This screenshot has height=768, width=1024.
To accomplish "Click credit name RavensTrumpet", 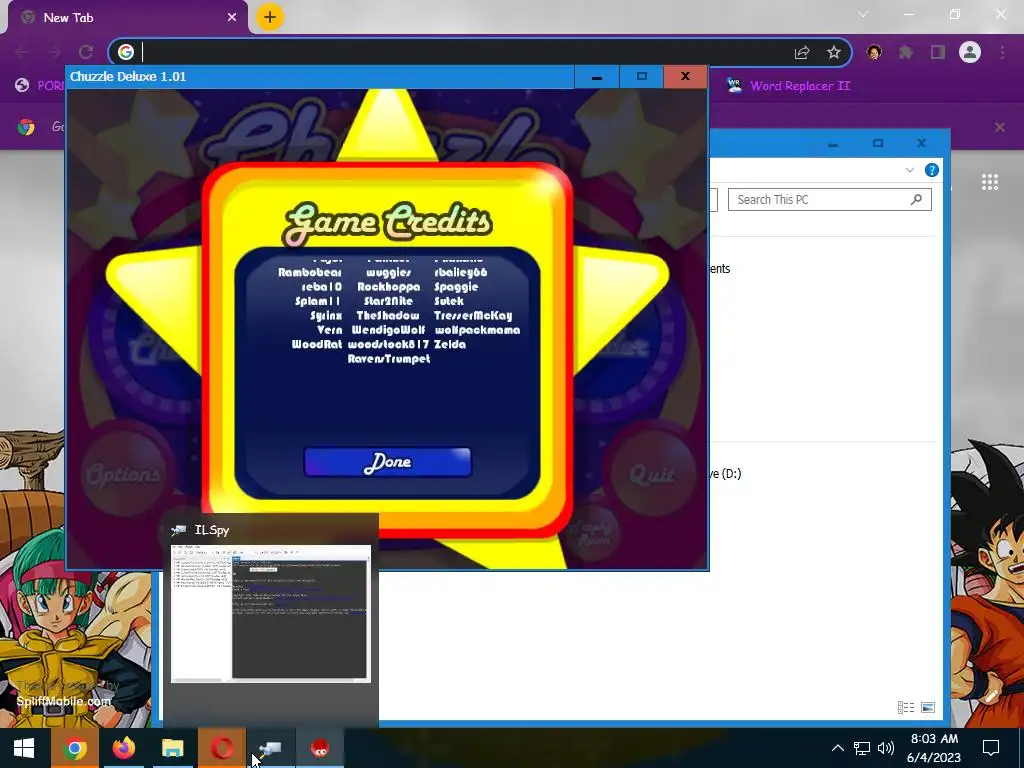I will click(x=389, y=359).
